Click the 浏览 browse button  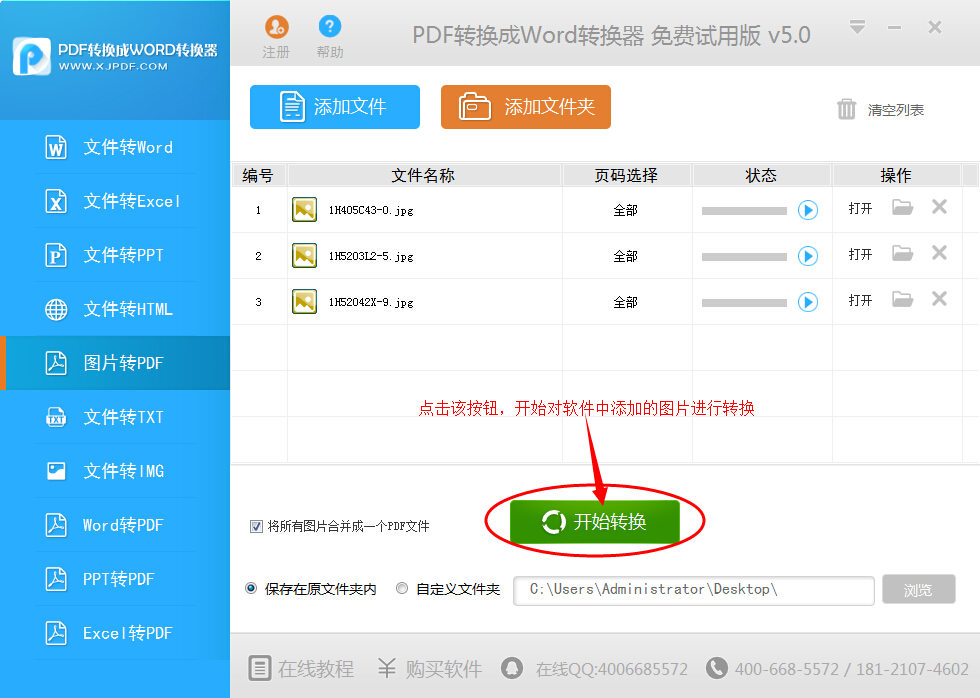[x=919, y=589]
